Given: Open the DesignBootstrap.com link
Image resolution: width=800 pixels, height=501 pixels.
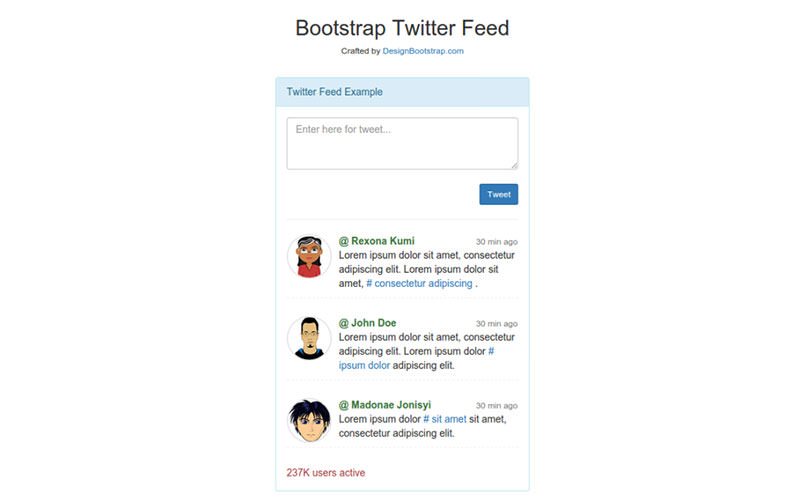Looking at the screenshot, I should [423, 51].
